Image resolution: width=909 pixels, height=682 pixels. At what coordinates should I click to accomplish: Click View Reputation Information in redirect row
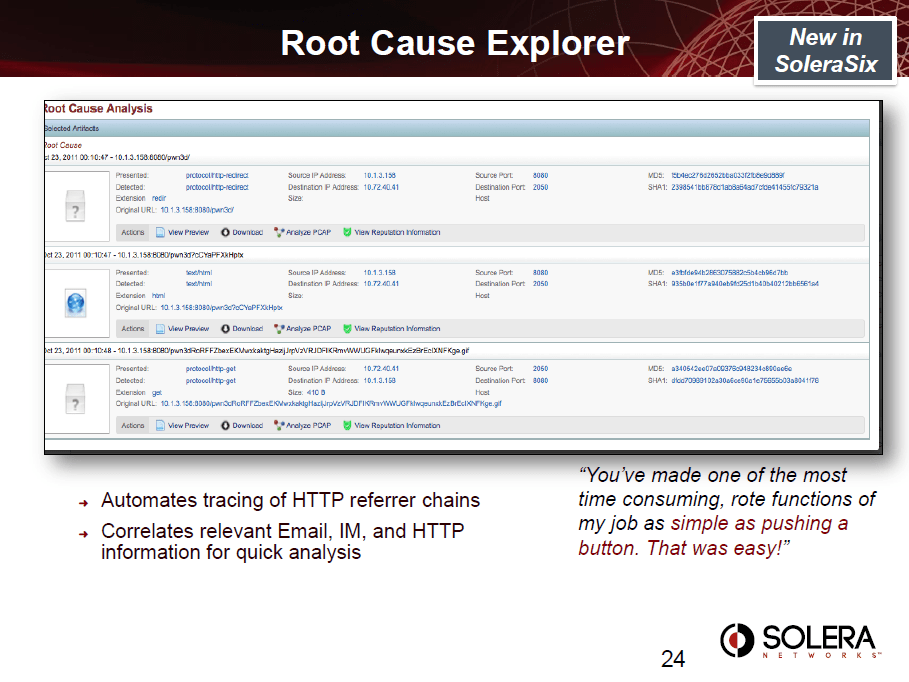pyautogui.click(x=397, y=233)
